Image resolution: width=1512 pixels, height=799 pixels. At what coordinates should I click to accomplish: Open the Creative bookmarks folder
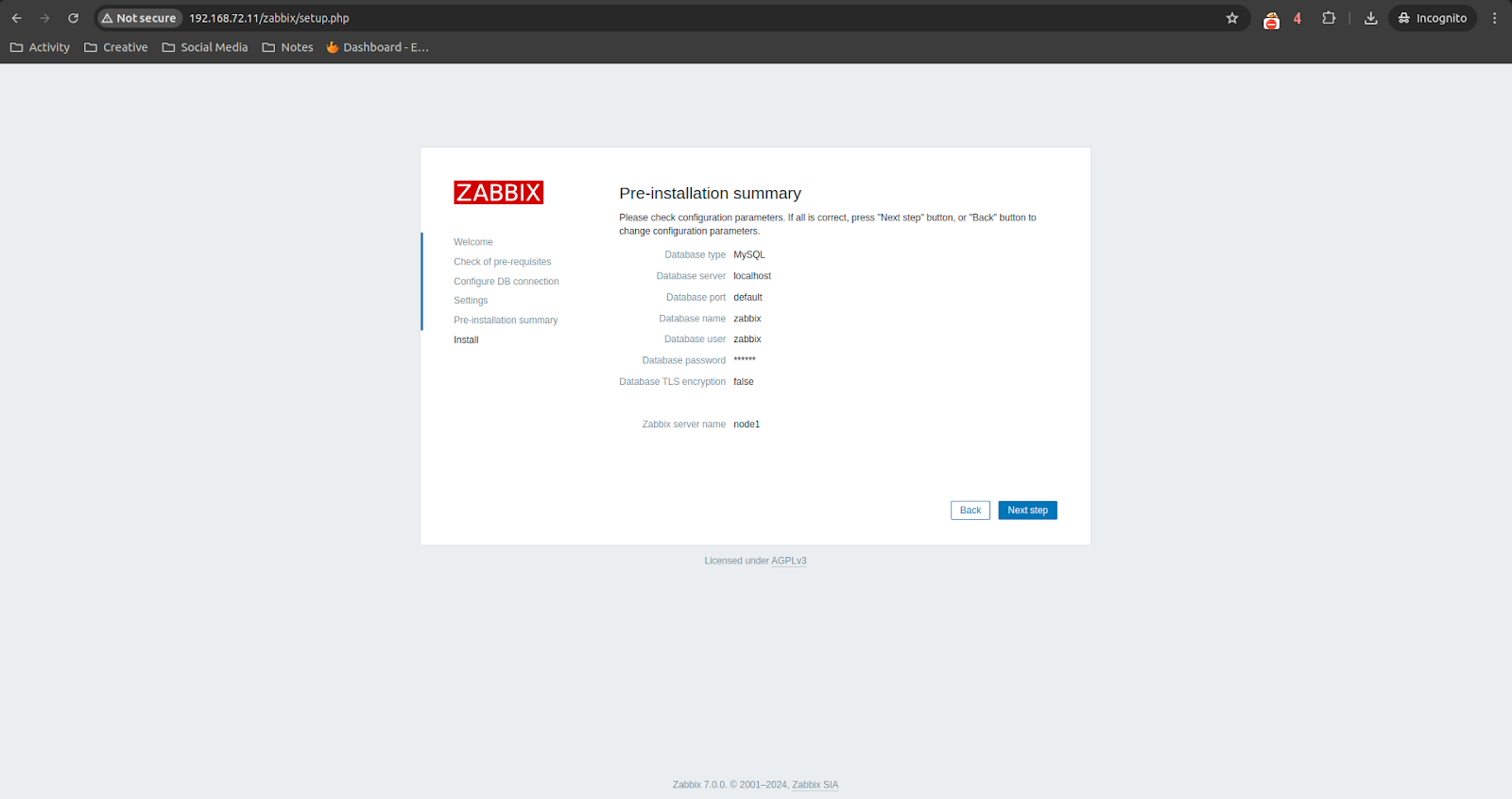click(x=116, y=47)
